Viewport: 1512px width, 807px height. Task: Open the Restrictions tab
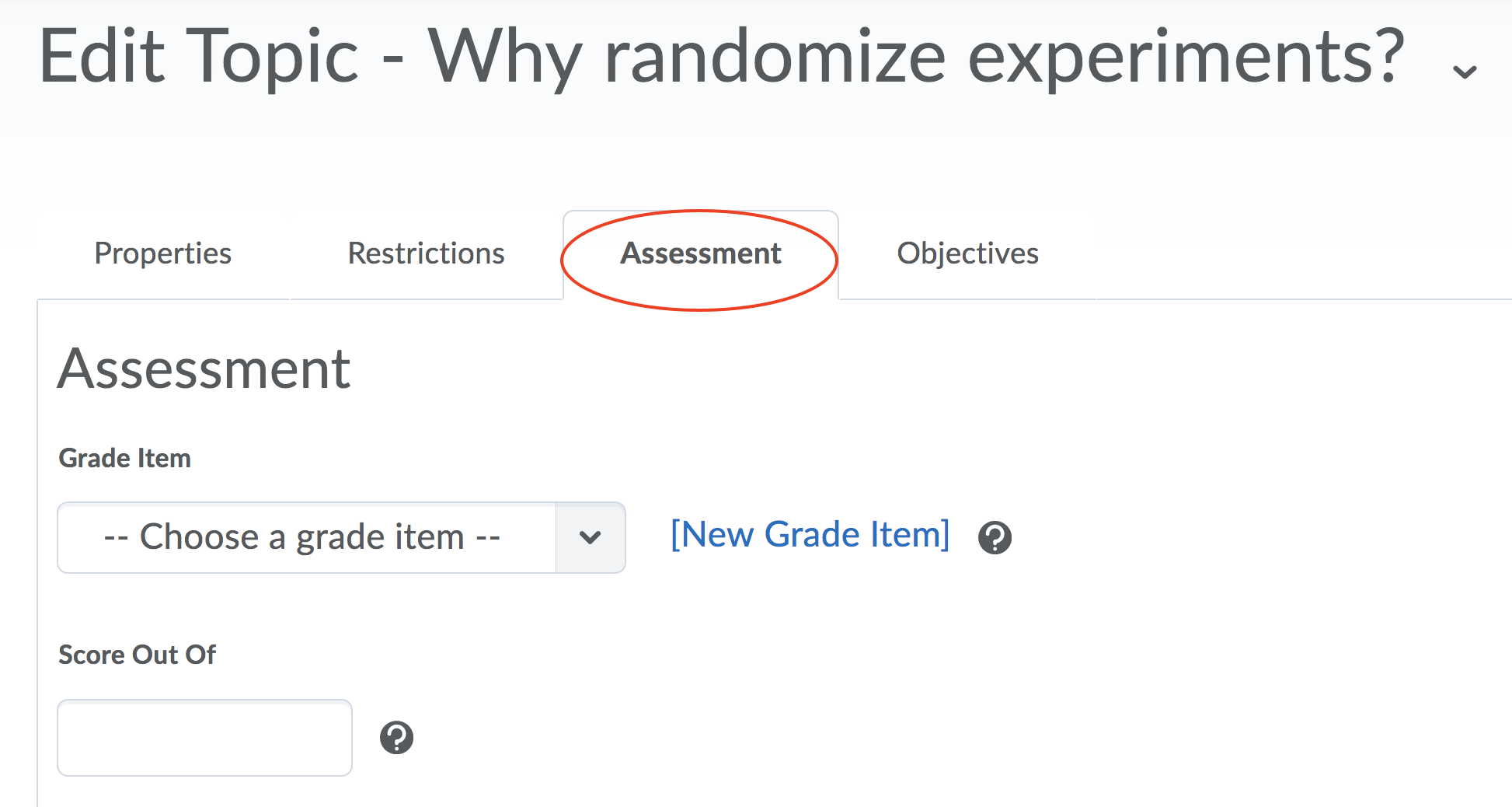[x=426, y=253]
